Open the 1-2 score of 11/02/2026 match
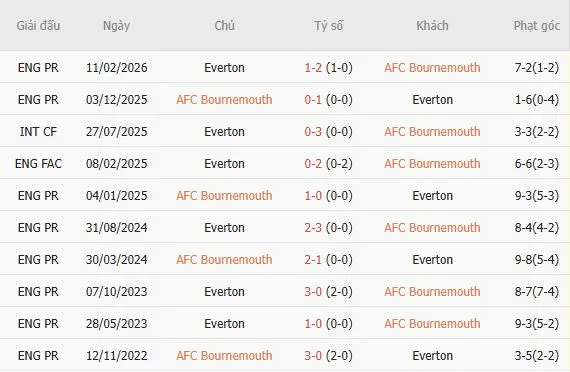This screenshot has width=570, height=372. (x=313, y=68)
